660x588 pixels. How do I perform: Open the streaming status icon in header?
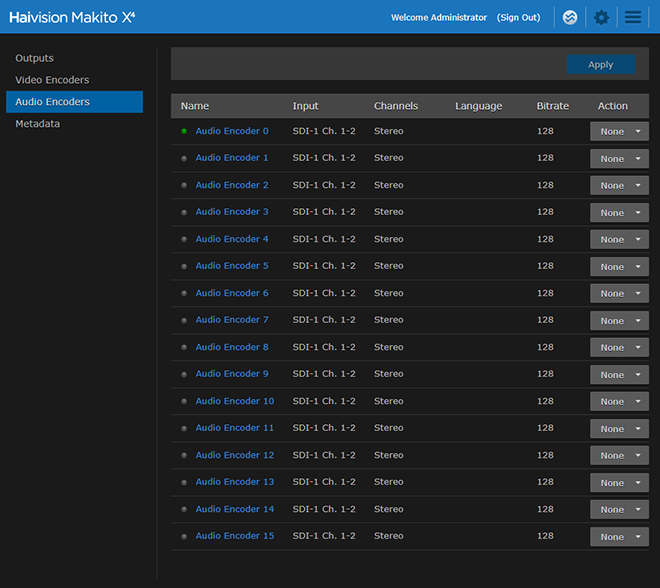[x=570, y=17]
